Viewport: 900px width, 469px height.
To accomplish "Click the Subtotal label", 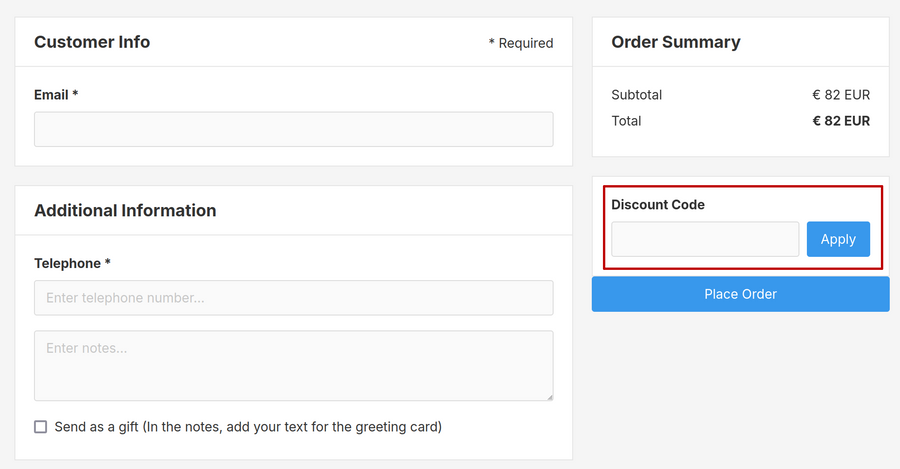I will click(637, 95).
